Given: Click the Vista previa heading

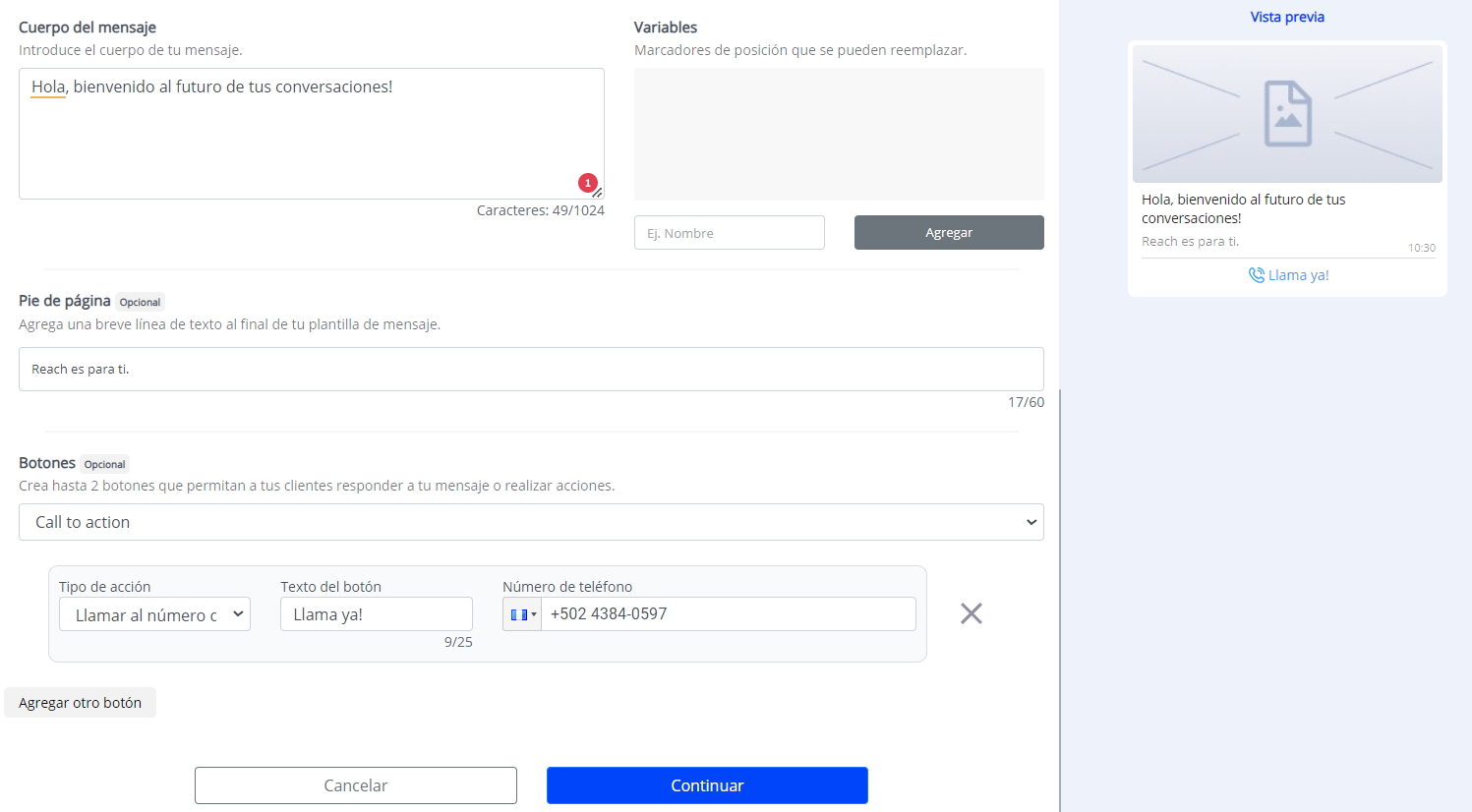Looking at the screenshot, I should pos(1287,17).
